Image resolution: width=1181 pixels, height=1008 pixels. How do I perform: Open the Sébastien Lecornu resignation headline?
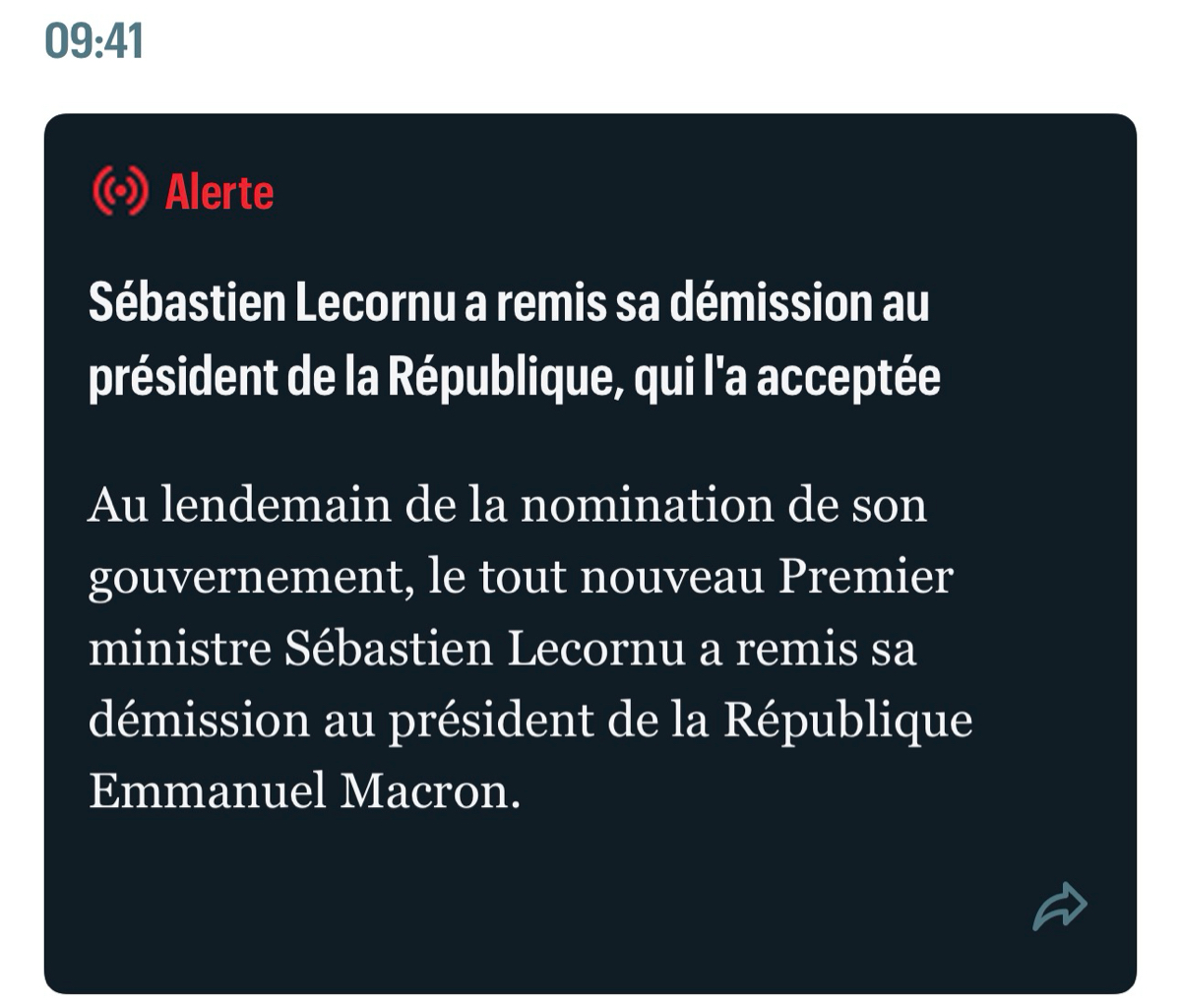512,340
